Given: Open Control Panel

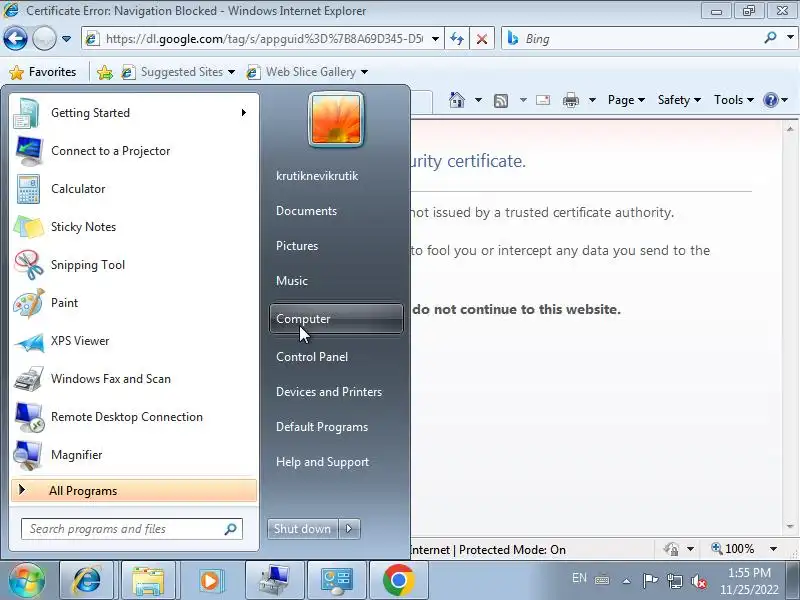Looking at the screenshot, I should tap(312, 357).
